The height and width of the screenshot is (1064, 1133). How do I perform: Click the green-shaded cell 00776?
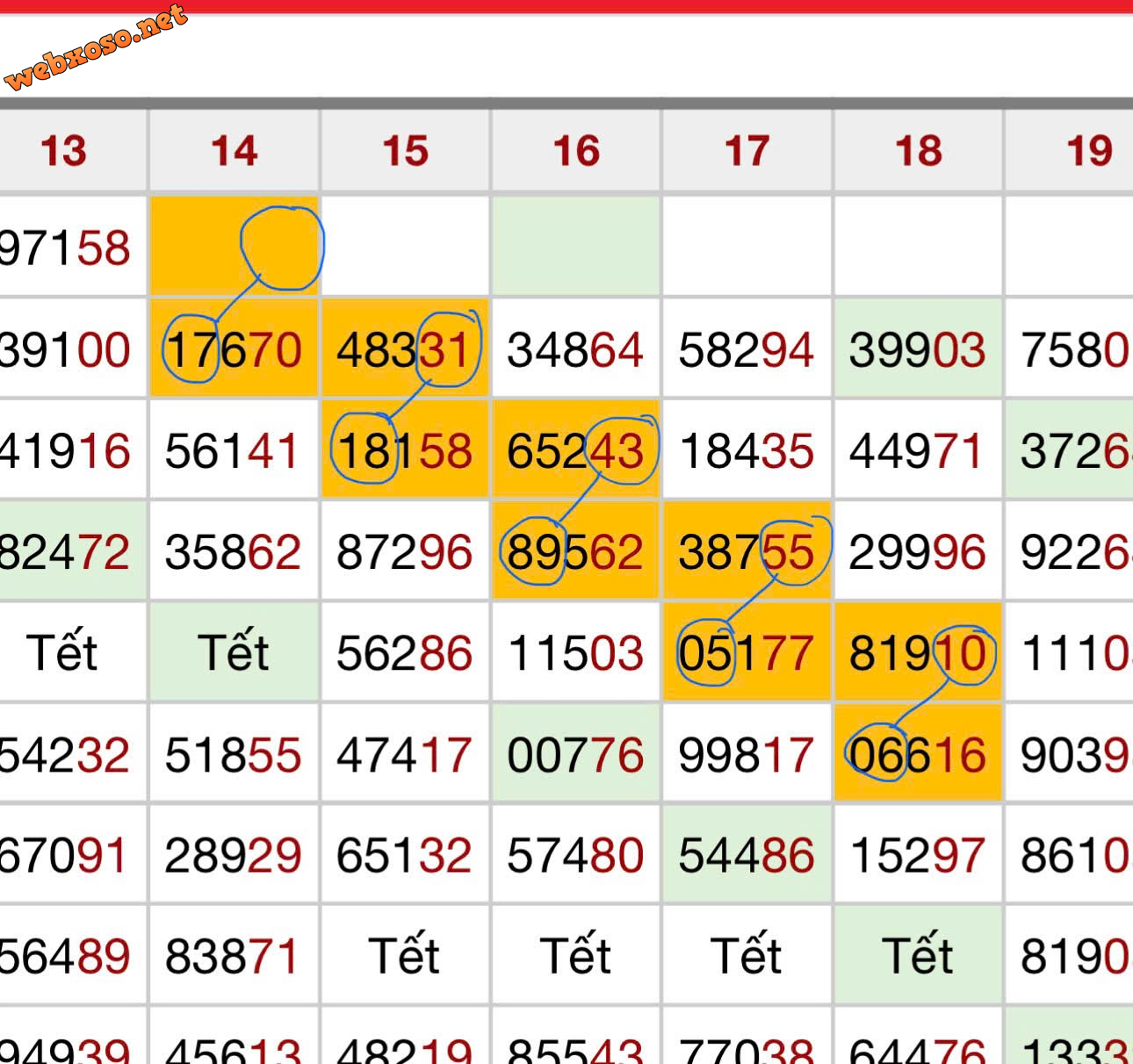tap(576, 753)
